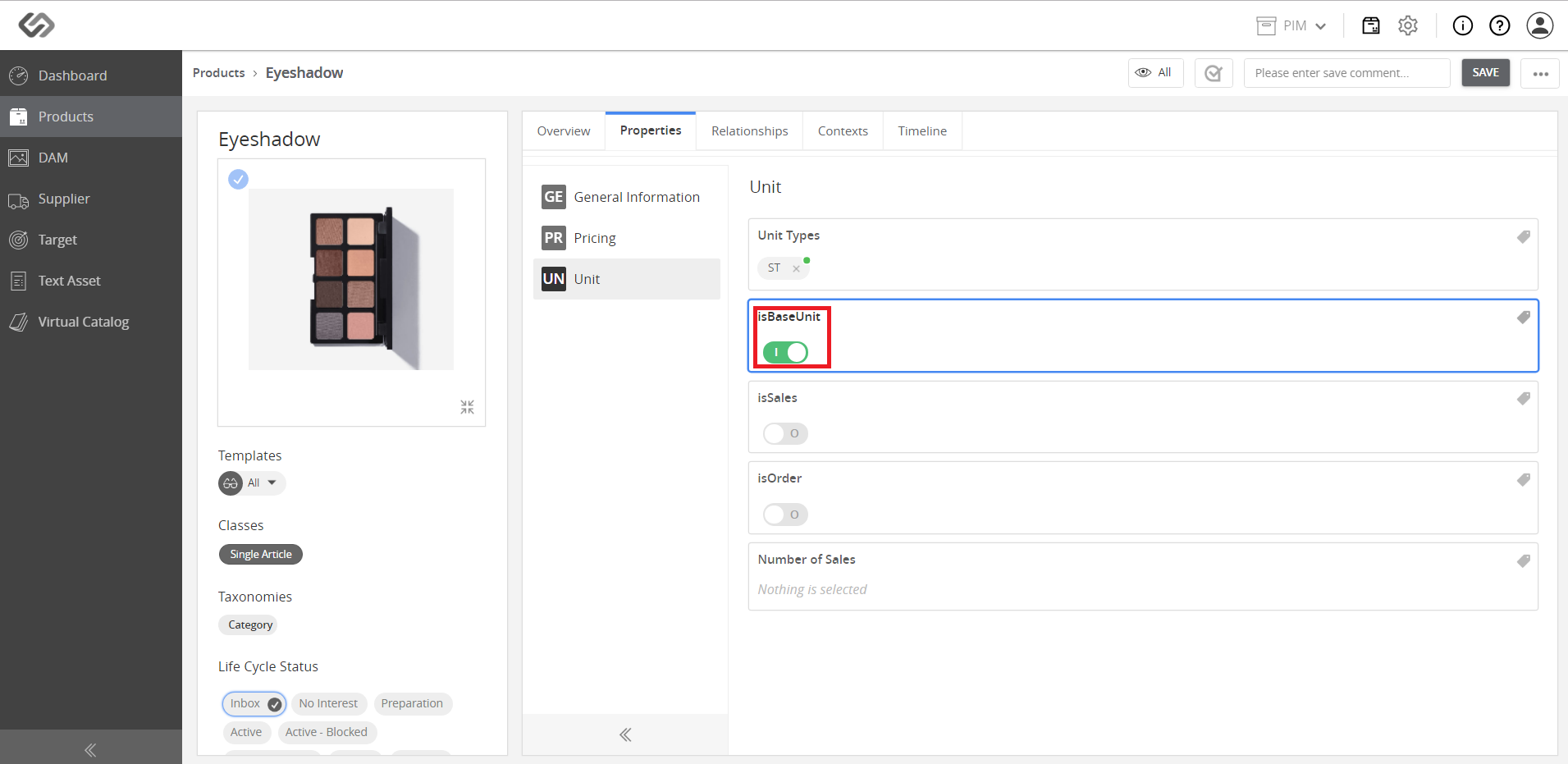The width and height of the screenshot is (1568, 764).
Task: Click the tag icon on isOrder
Action: [x=1524, y=479]
